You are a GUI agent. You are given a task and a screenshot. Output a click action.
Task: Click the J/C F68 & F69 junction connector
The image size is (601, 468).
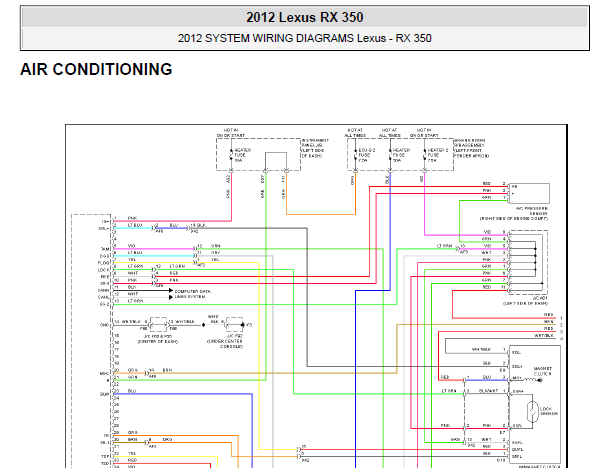tap(158, 325)
